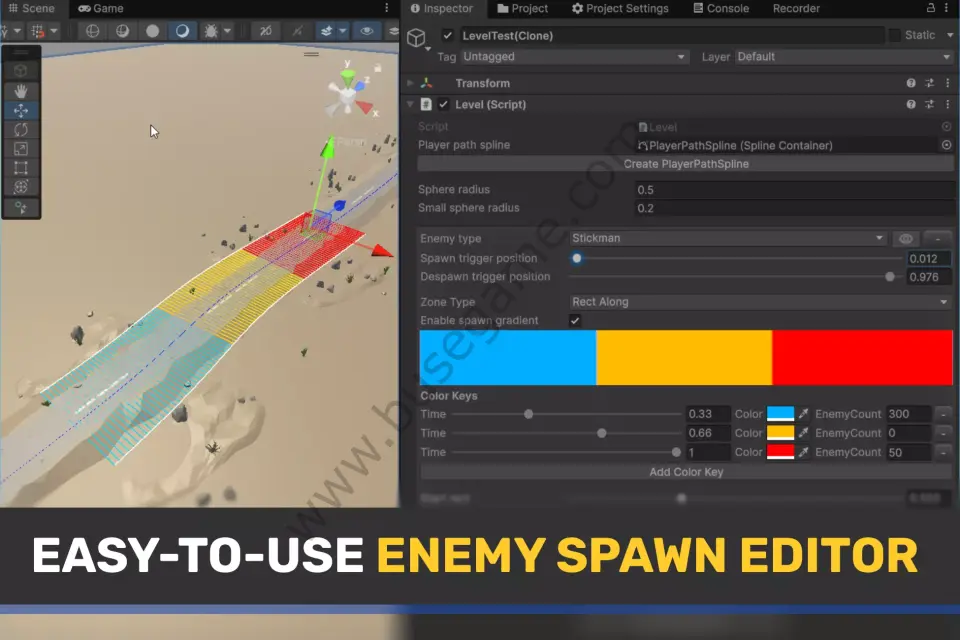Screen dimensions: 960x640
Task: Select the Hand tool in Scene toolbar
Action: point(21,91)
